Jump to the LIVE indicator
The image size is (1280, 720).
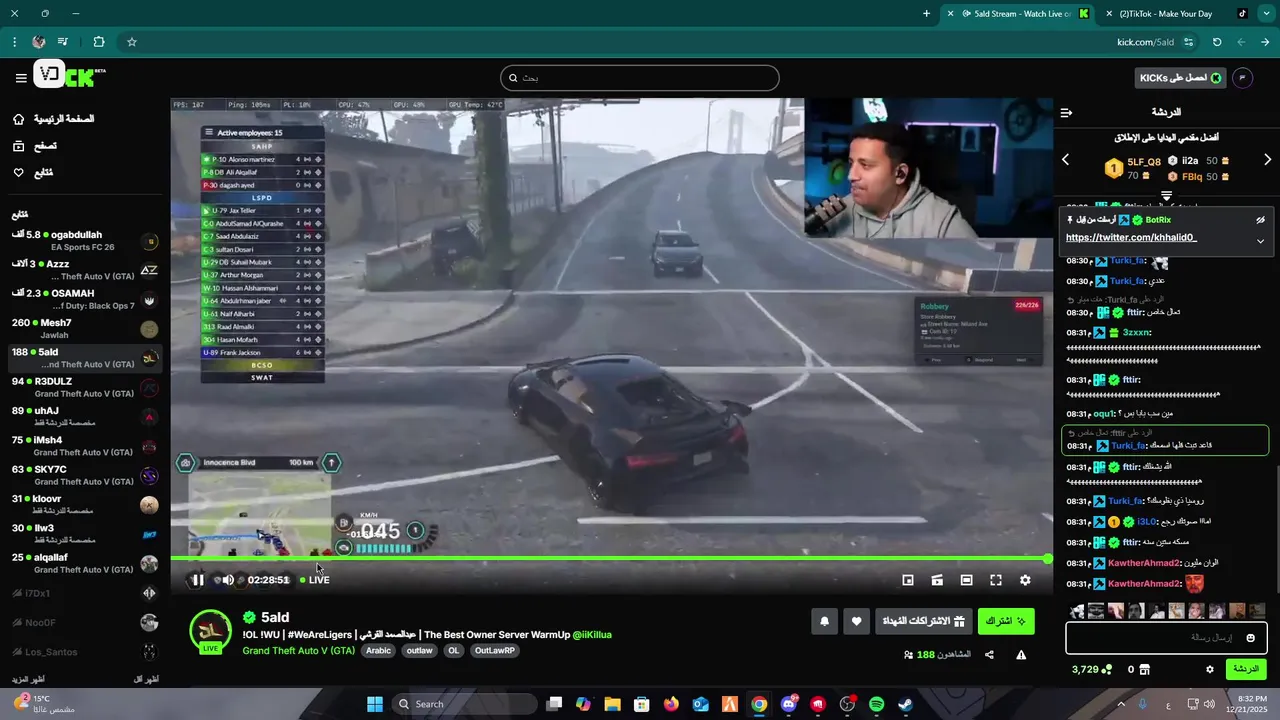coord(315,580)
